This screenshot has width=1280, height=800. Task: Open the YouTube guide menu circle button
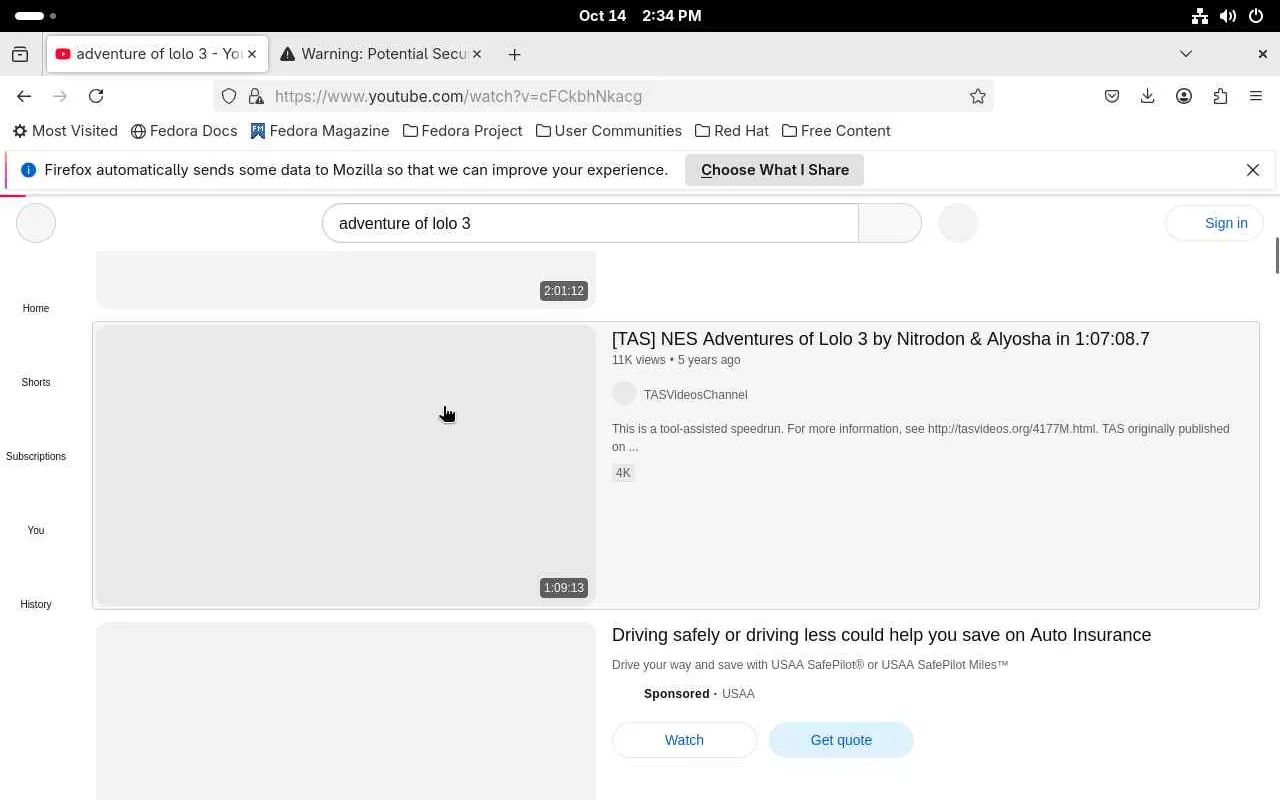pos(36,223)
